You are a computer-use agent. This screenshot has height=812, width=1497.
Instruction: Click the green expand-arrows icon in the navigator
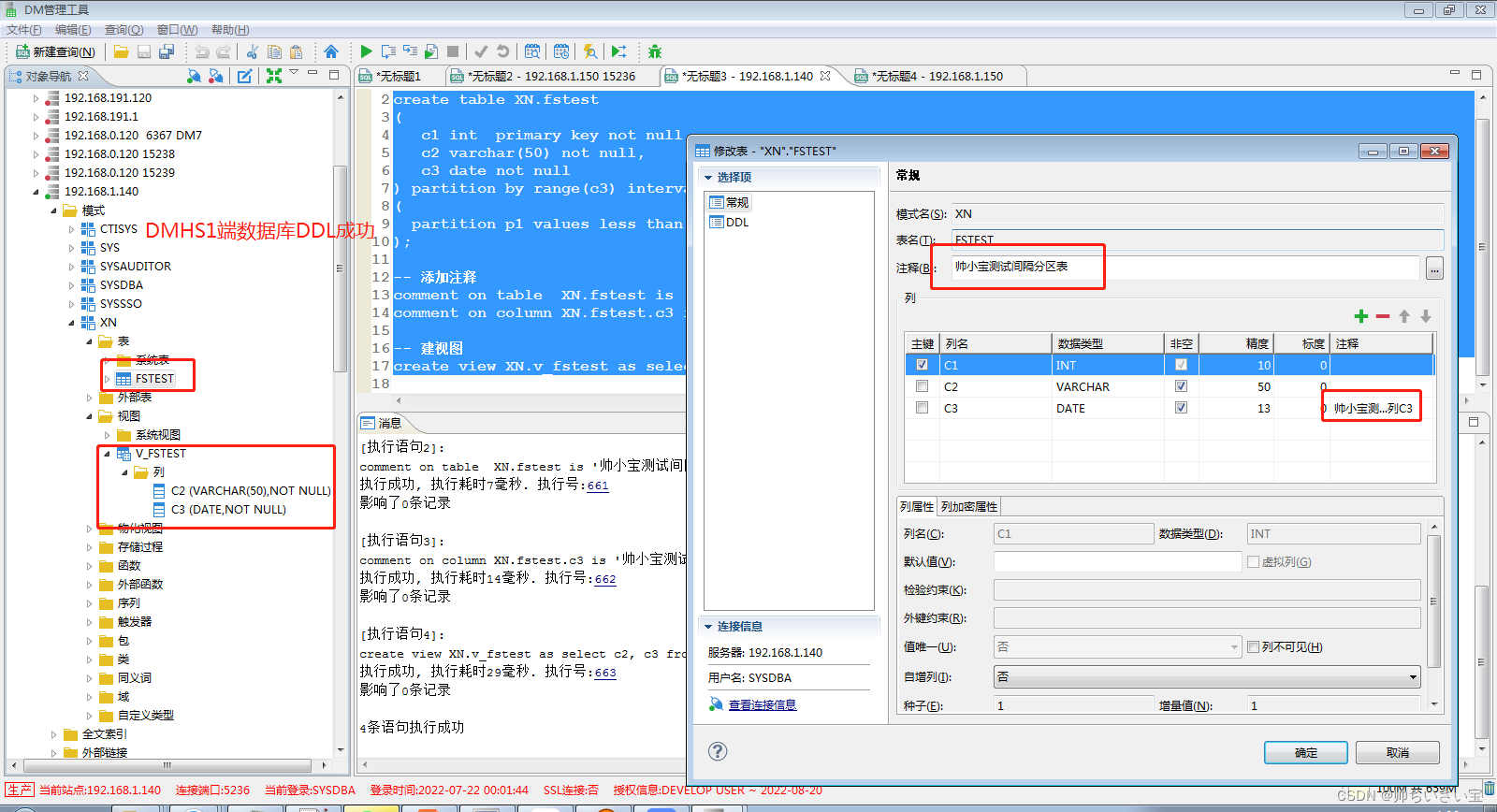(x=274, y=76)
